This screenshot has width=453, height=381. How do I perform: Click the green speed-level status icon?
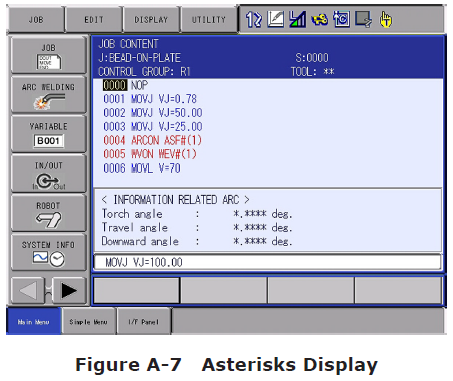coord(297,19)
